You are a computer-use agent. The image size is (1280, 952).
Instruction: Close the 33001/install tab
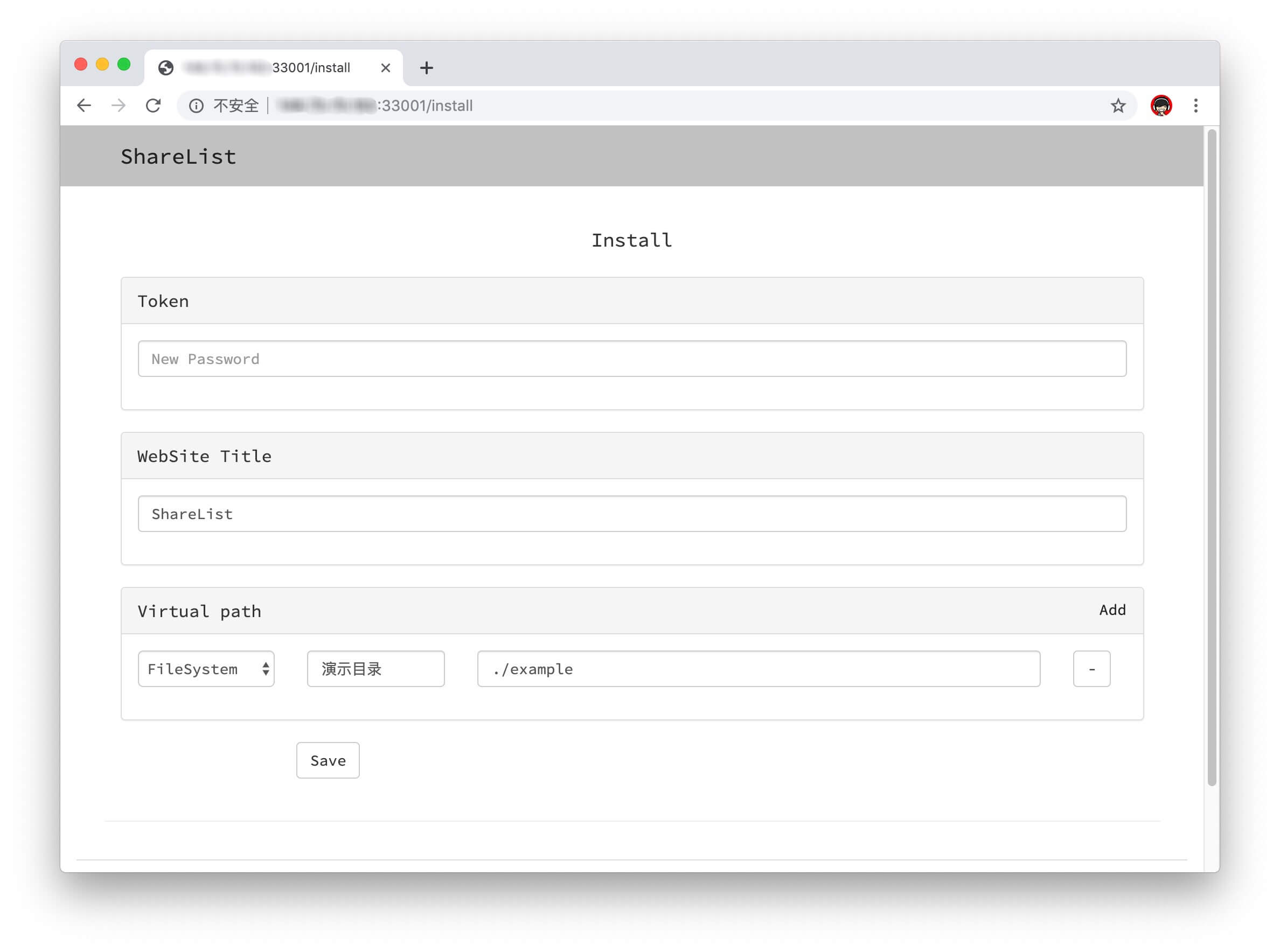pyautogui.click(x=386, y=68)
